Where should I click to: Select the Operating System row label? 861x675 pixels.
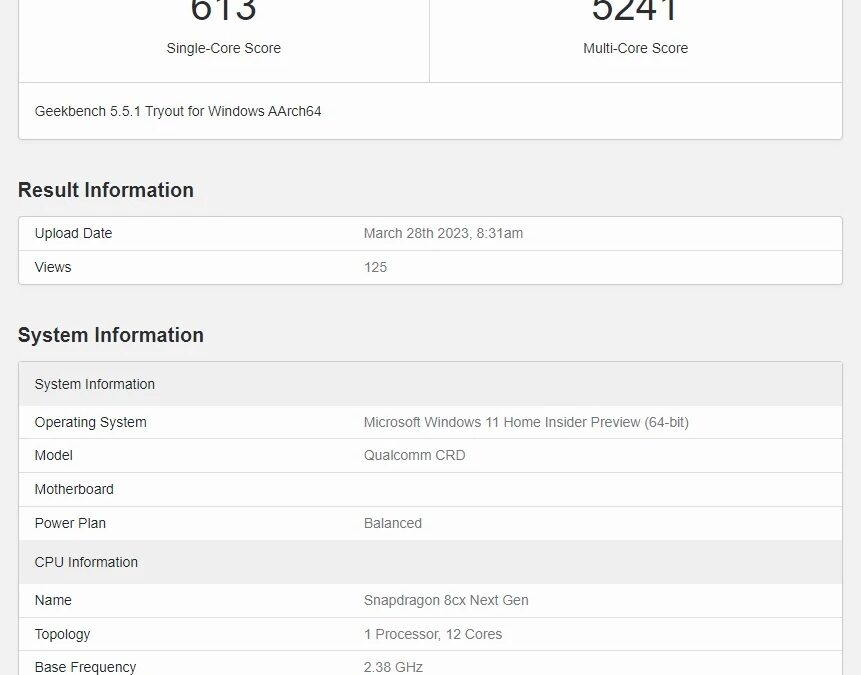pyautogui.click(x=90, y=422)
